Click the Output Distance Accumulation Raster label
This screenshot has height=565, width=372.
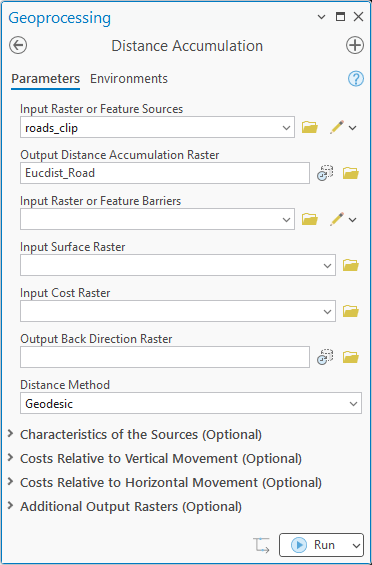click(x=120, y=155)
